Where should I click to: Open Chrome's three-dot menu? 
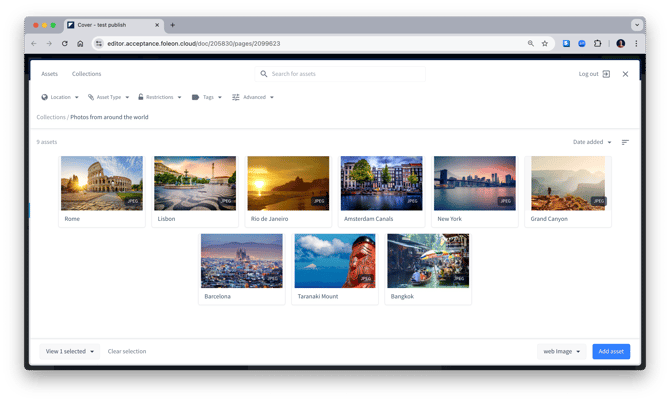tap(636, 44)
